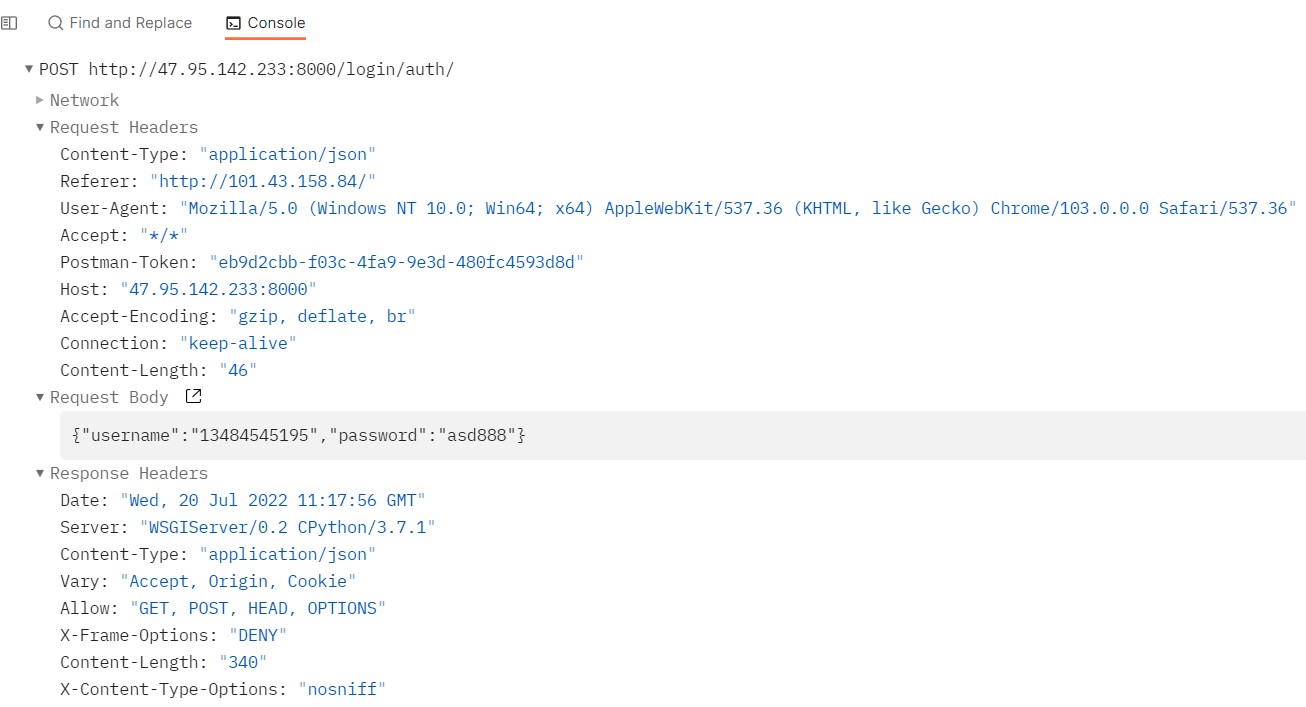Viewport: 1306px width, 707px height.
Task: Click the Allow header methods value
Action: click(257, 608)
